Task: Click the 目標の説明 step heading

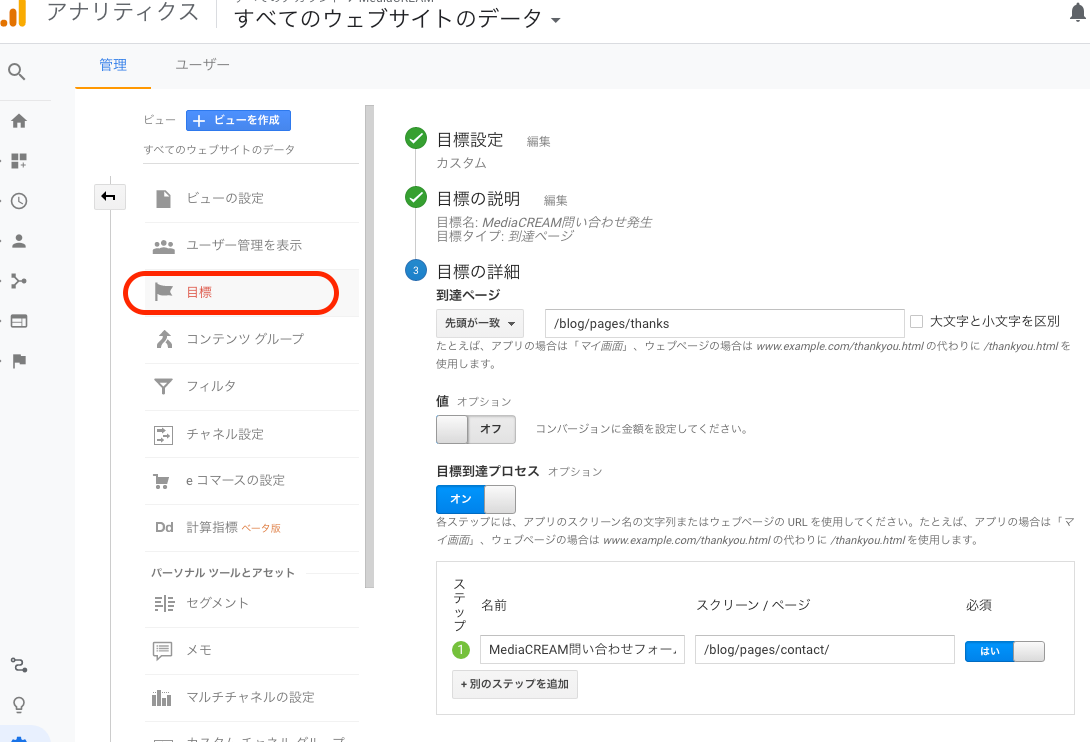Action: pyautogui.click(x=478, y=199)
